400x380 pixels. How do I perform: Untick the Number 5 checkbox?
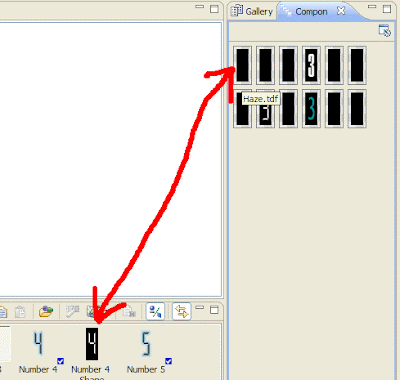click(x=168, y=361)
